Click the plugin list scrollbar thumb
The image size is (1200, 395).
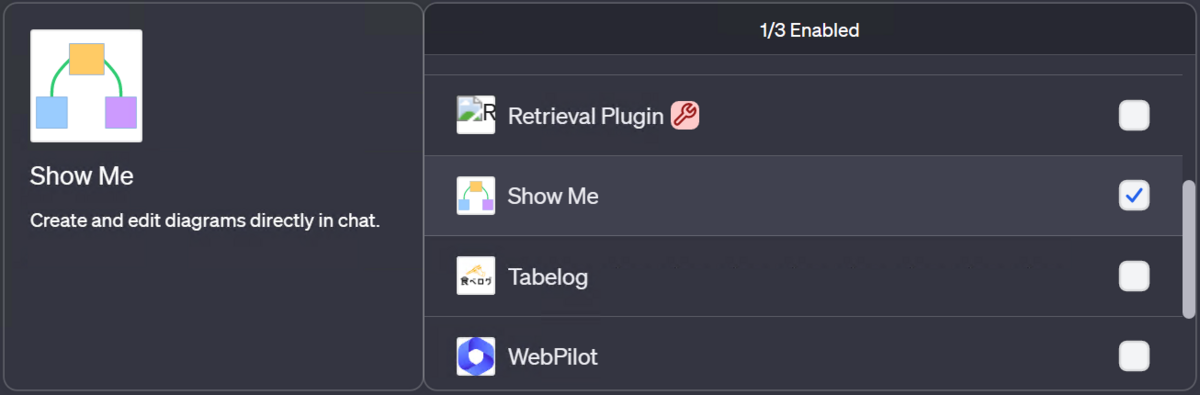[1188, 250]
